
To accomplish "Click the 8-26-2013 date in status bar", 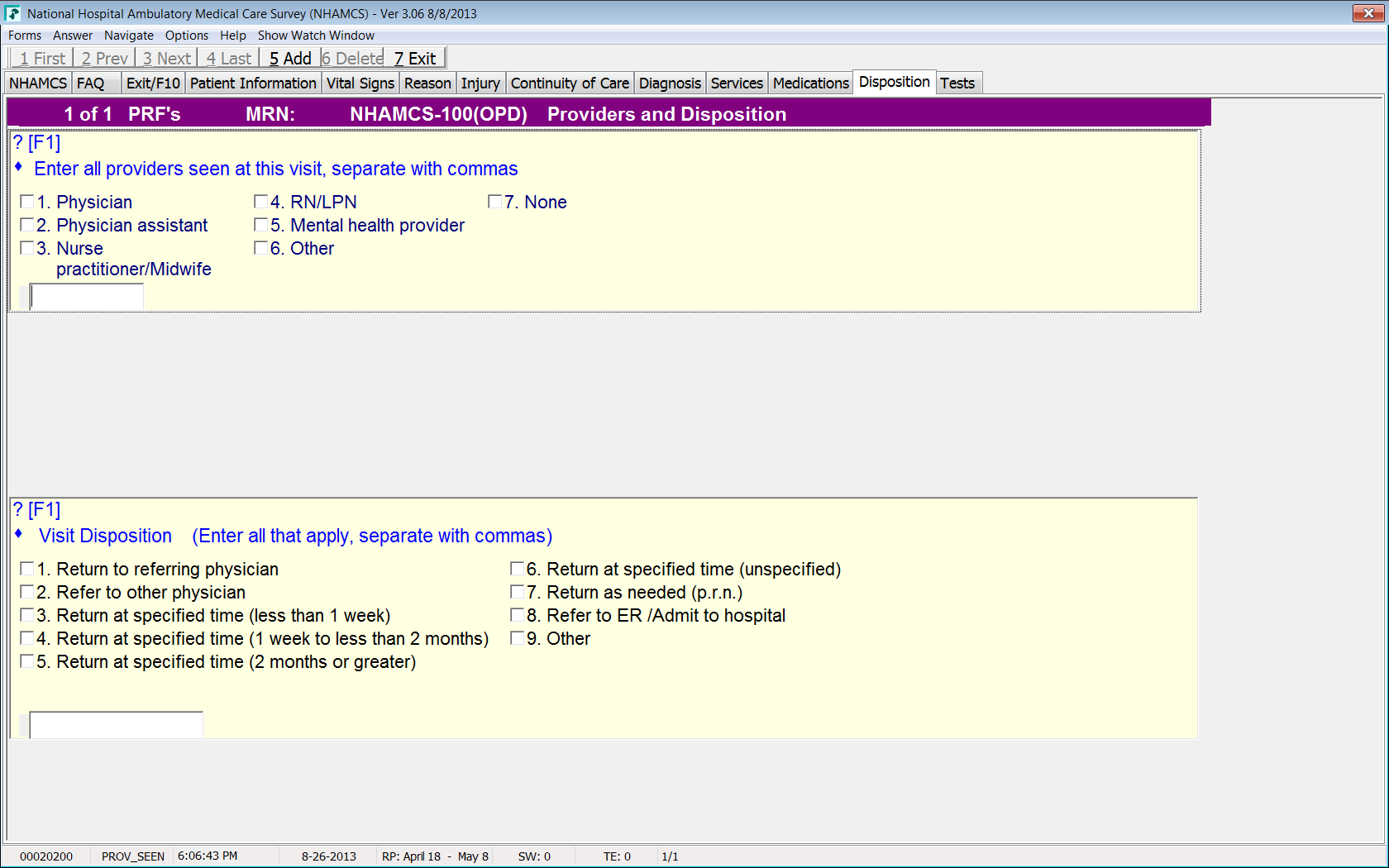I will pyautogui.click(x=329, y=856).
